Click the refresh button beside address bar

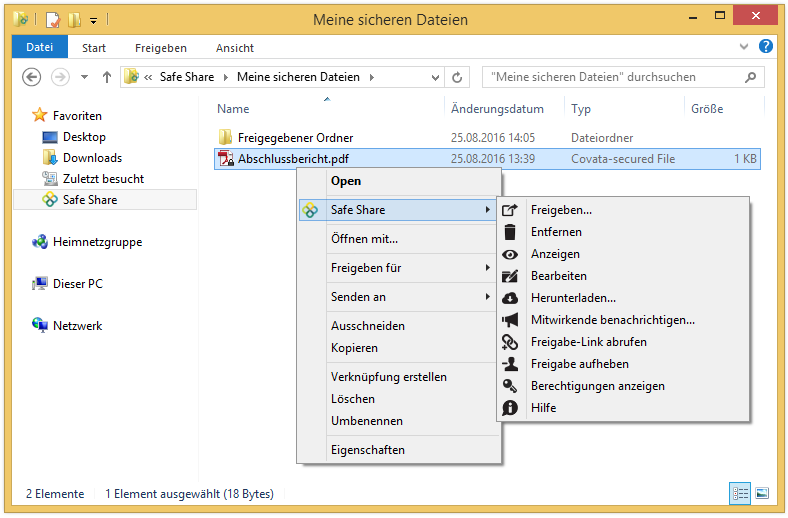pyautogui.click(x=457, y=77)
